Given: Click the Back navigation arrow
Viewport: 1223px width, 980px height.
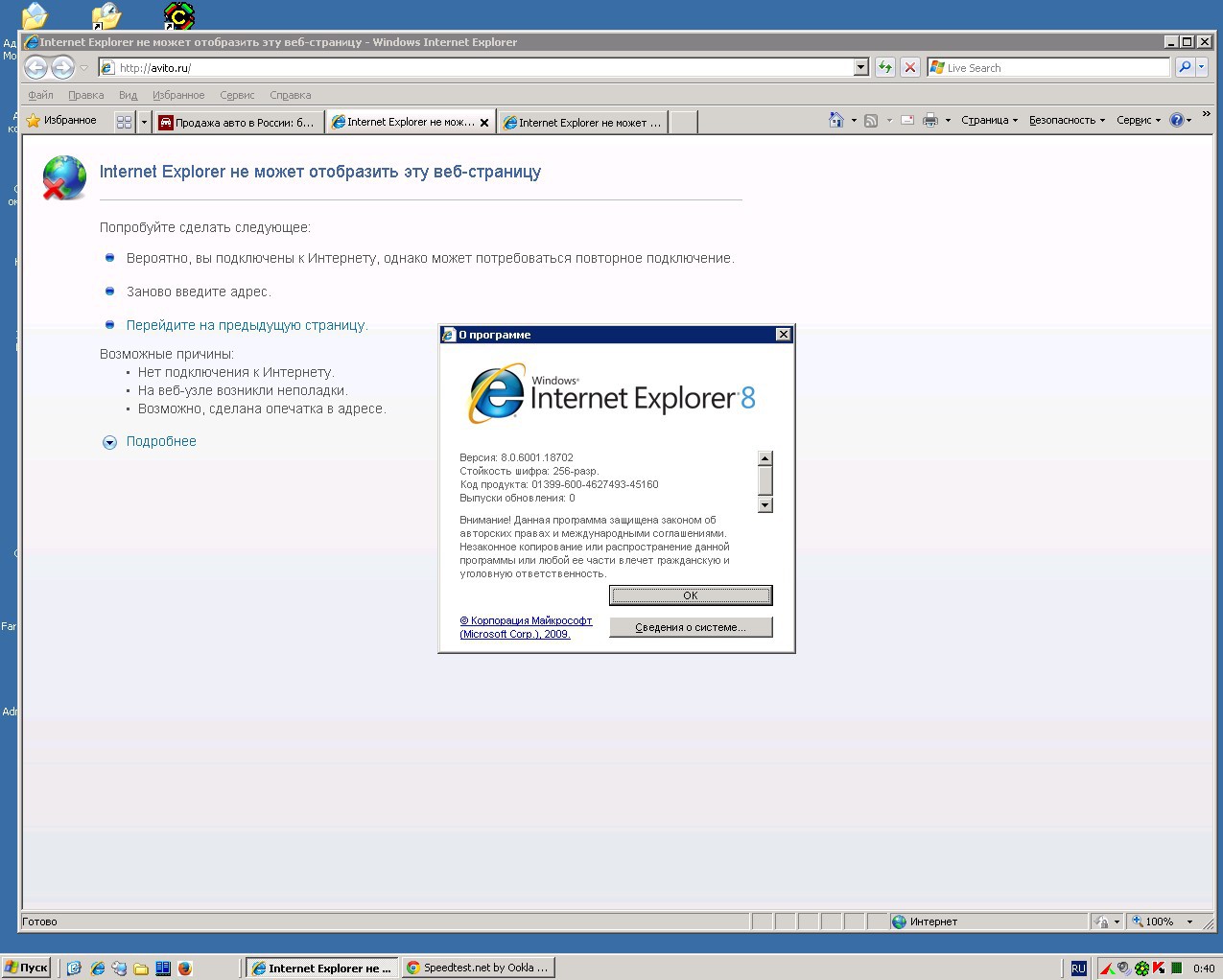Looking at the screenshot, I should [x=35, y=67].
